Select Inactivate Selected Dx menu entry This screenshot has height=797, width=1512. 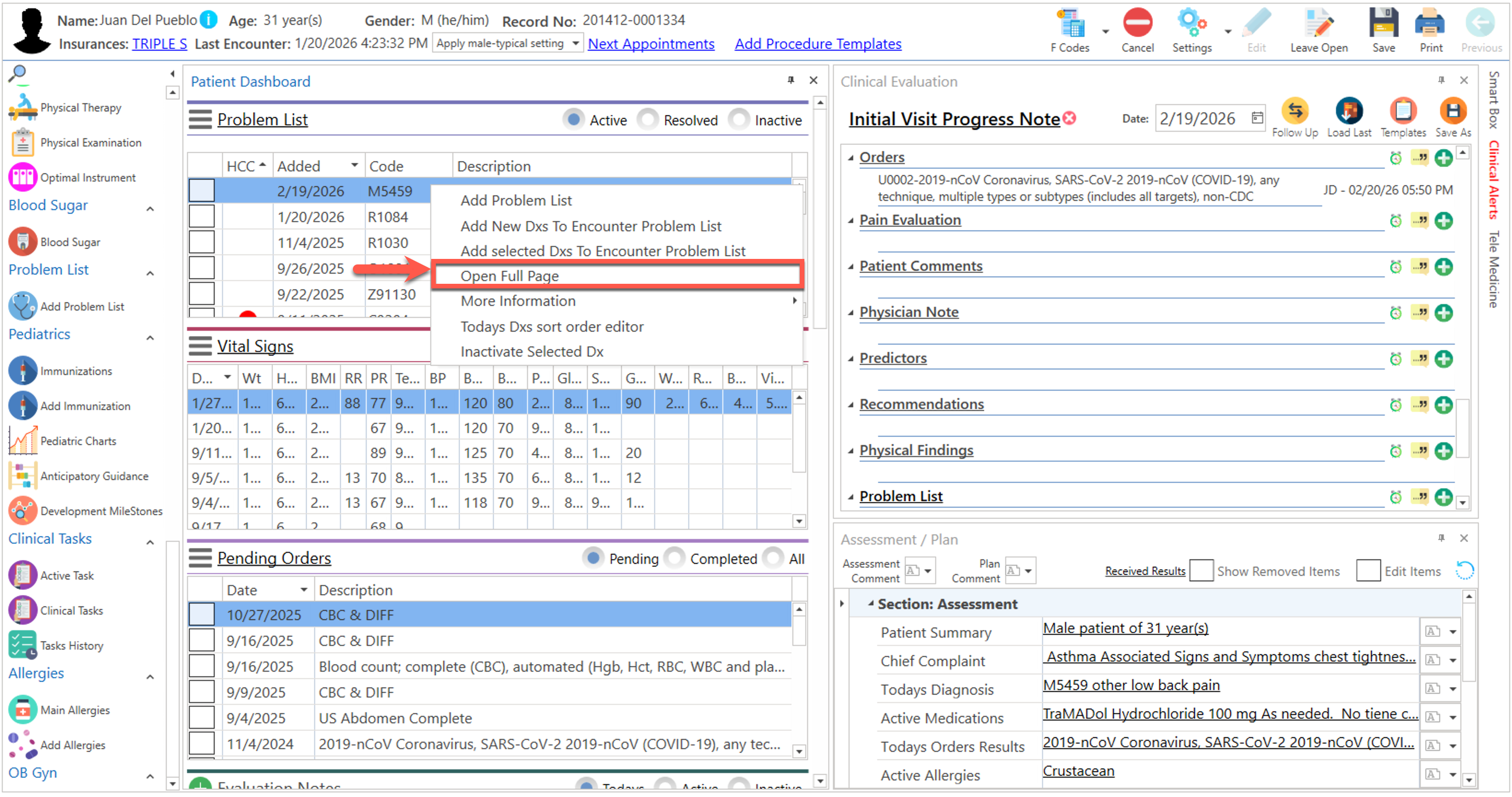(531, 351)
